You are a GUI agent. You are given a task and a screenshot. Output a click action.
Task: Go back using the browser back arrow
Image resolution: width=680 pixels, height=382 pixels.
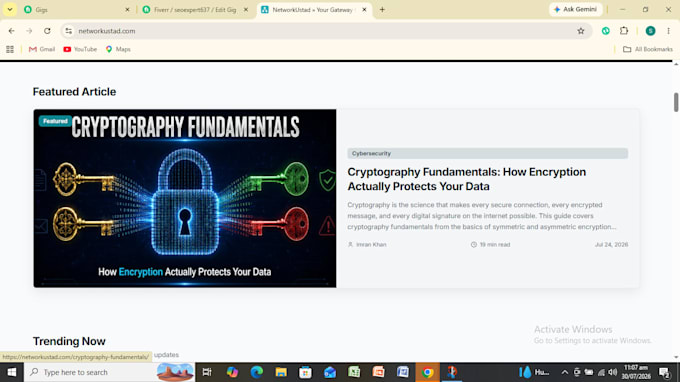click(12, 31)
